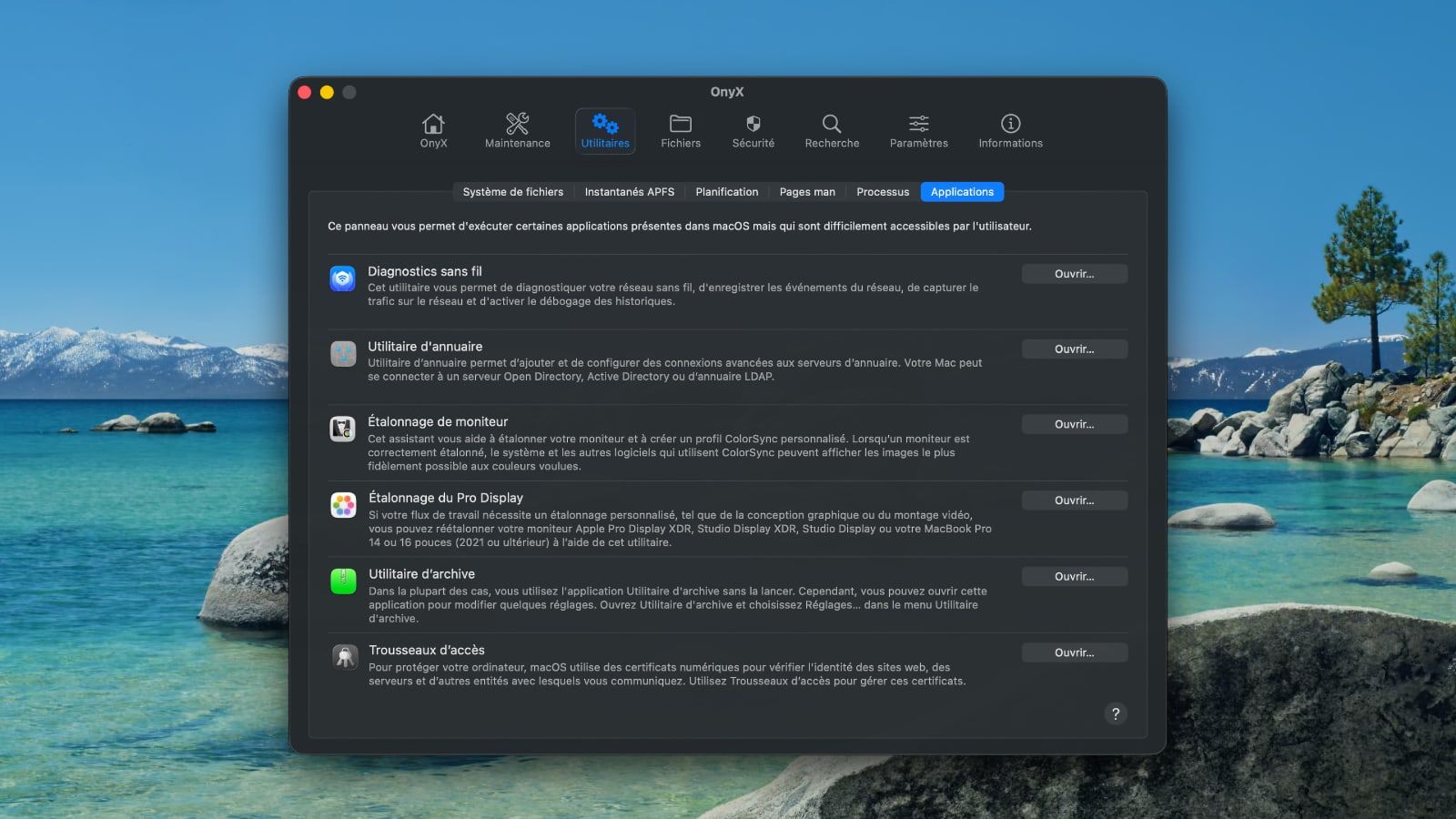Click the Étalonnage du Pro Display title
1456x819 pixels.
[446, 498]
